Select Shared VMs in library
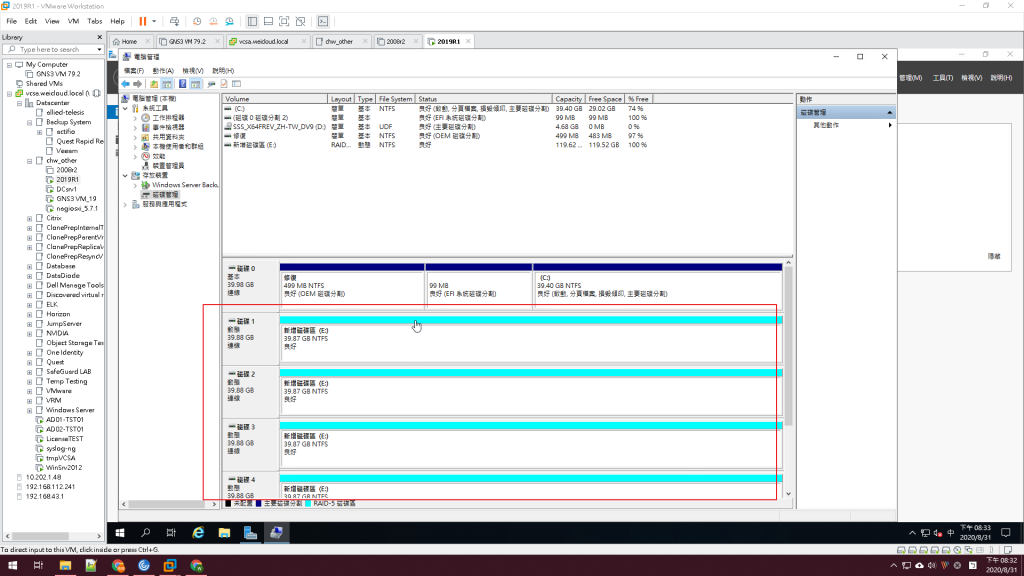 click(x=44, y=84)
